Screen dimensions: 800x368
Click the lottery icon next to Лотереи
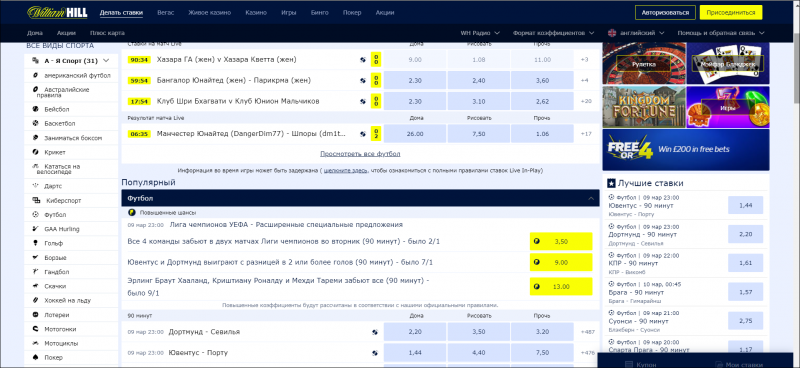(x=35, y=315)
